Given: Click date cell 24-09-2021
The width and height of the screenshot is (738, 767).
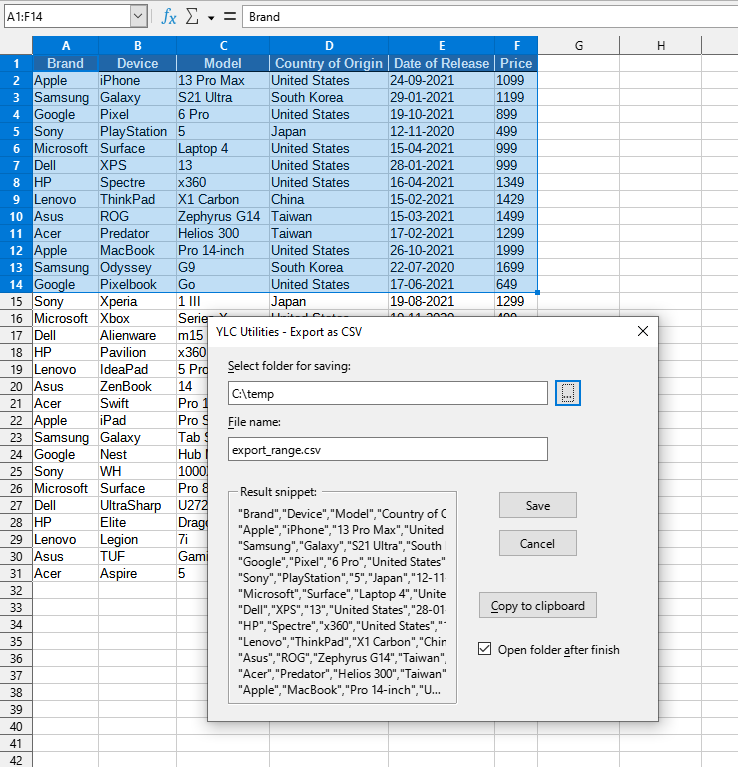Looking at the screenshot, I should (x=442, y=80).
